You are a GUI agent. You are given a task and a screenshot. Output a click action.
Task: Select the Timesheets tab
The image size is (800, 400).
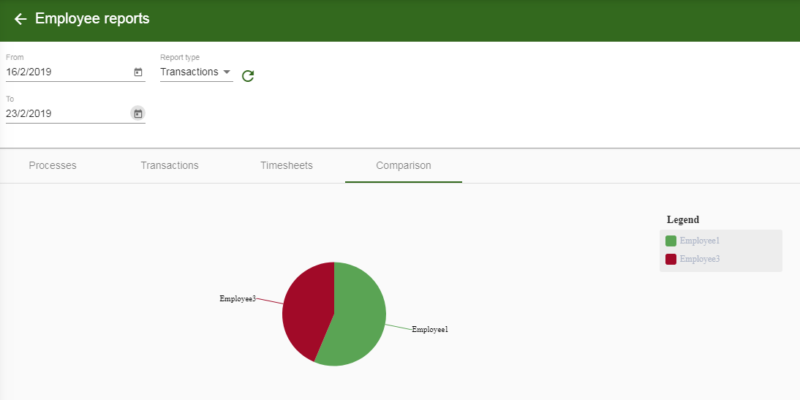pos(286,165)
